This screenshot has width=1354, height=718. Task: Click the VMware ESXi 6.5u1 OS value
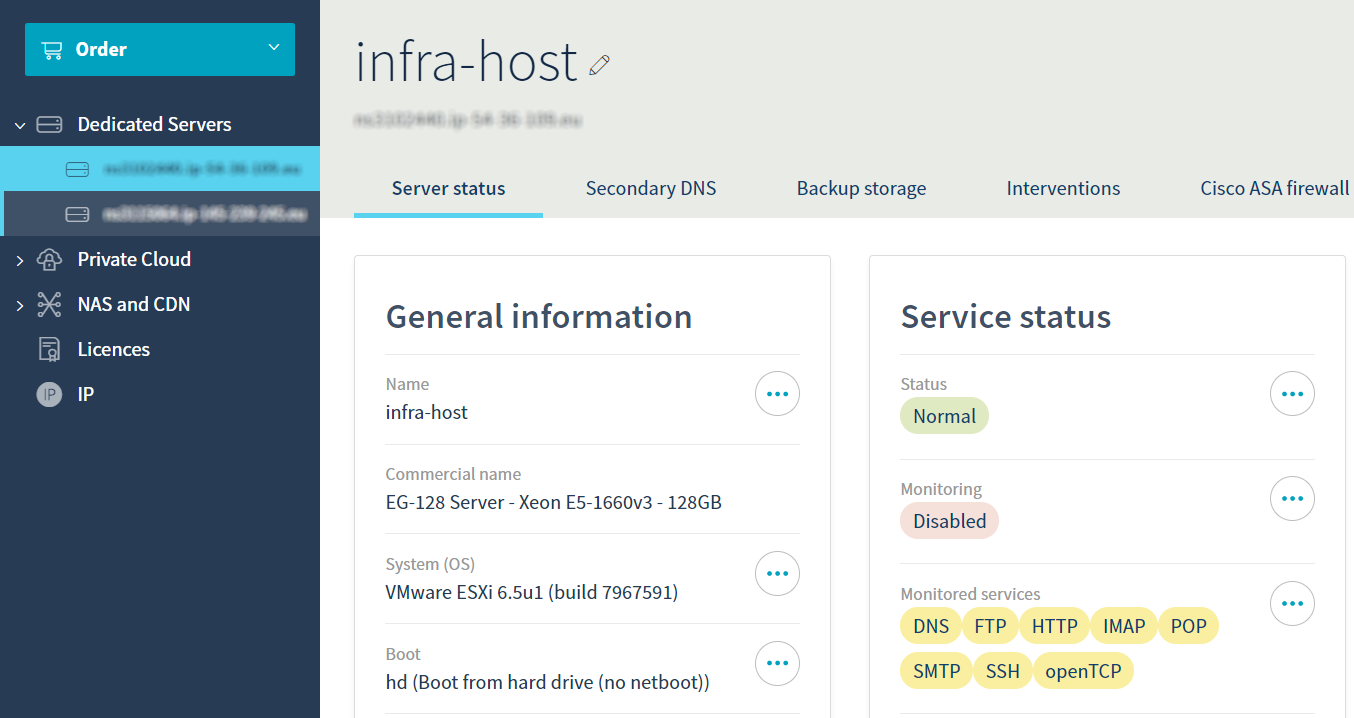click(x=532, y=592)
